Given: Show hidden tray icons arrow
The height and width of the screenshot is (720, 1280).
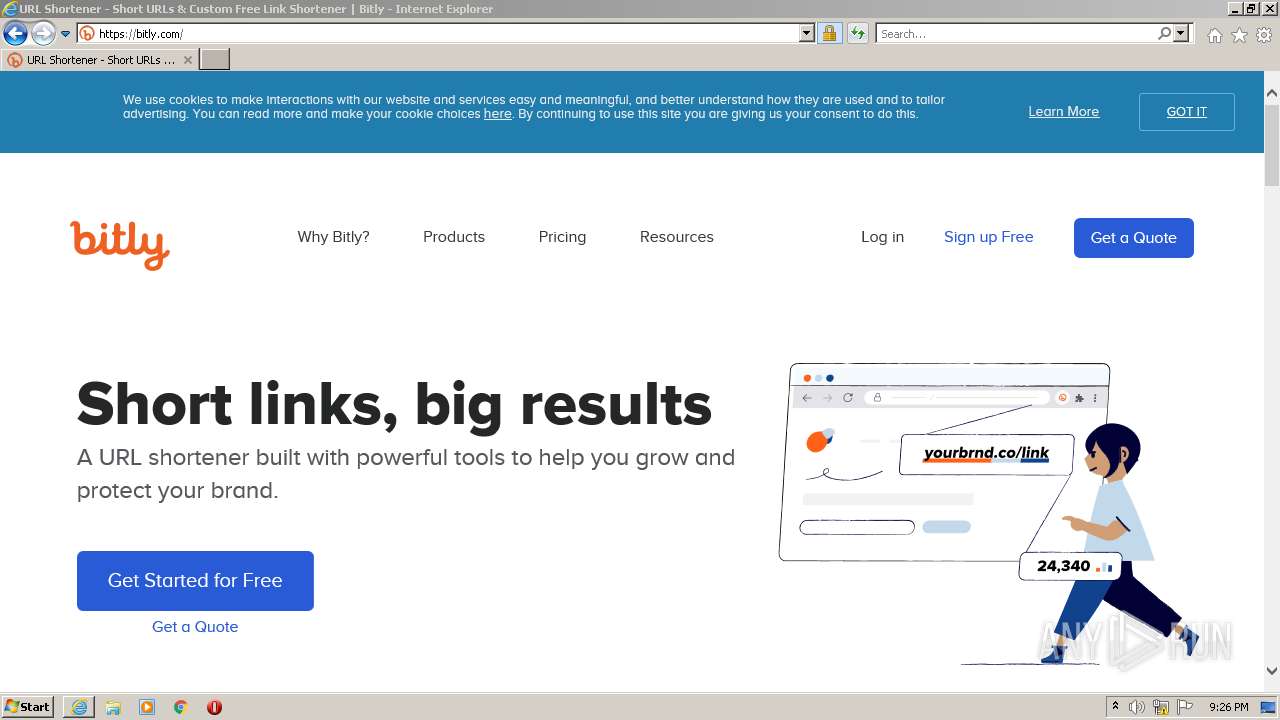Looking at the screenshot, I should pos(1115,707).
